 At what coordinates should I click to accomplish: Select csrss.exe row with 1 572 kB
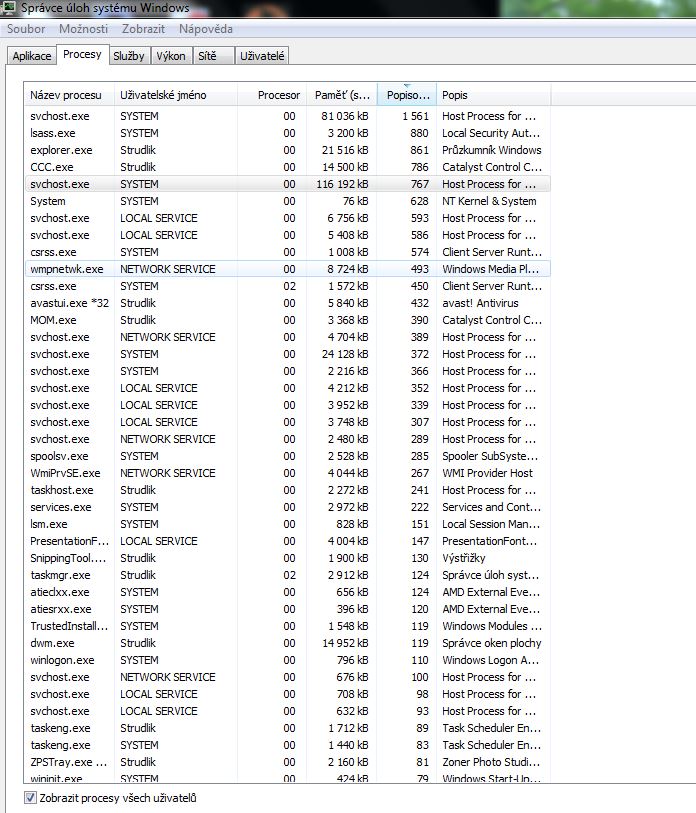[287, 286]
